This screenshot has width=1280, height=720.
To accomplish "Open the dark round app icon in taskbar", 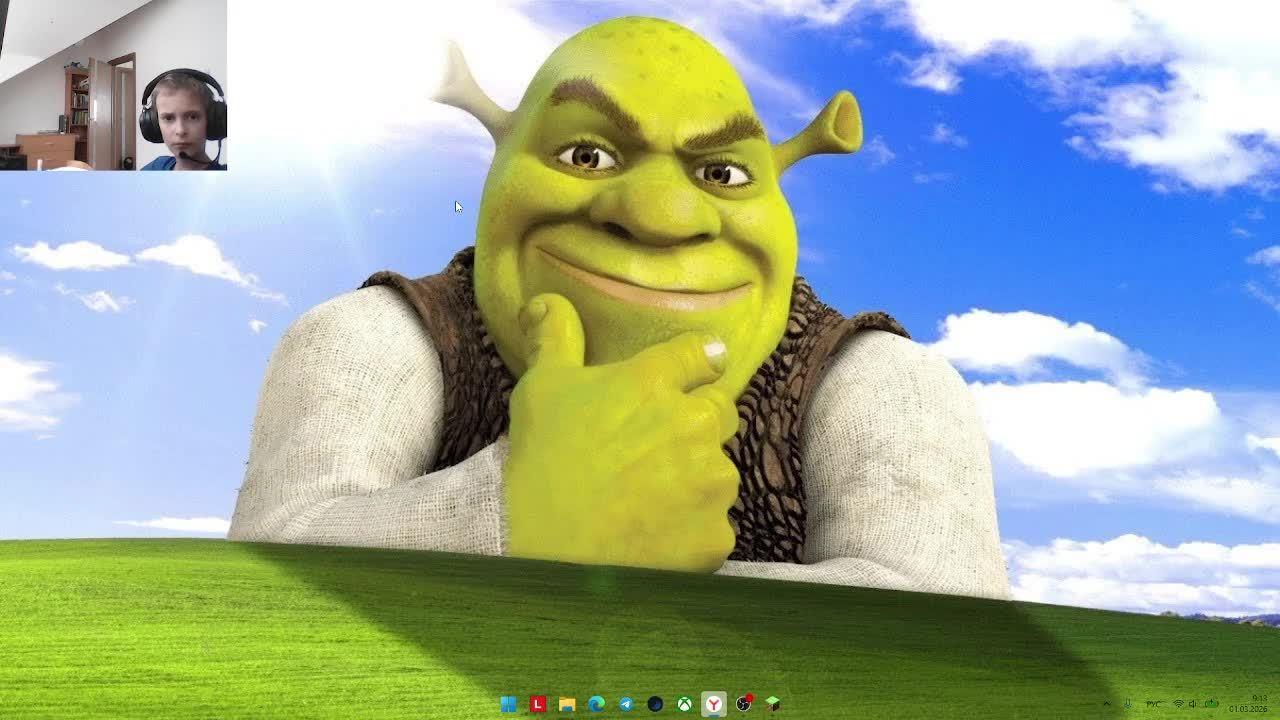I will point(655,704).
